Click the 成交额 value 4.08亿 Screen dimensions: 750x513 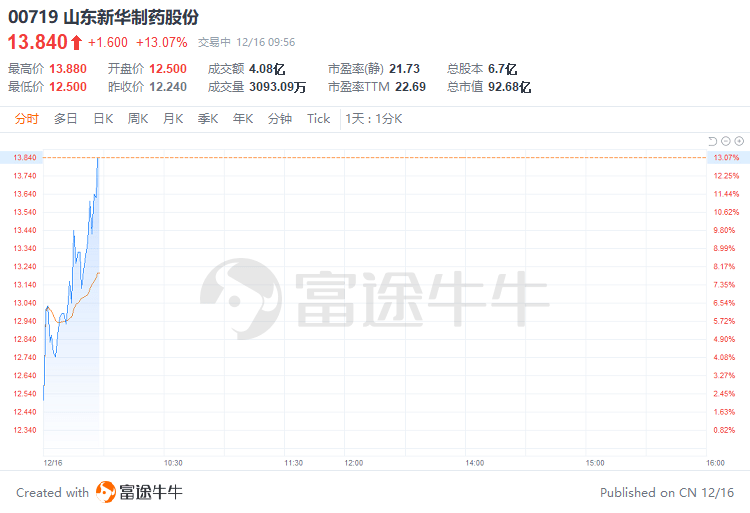click(x=267, y=69)
